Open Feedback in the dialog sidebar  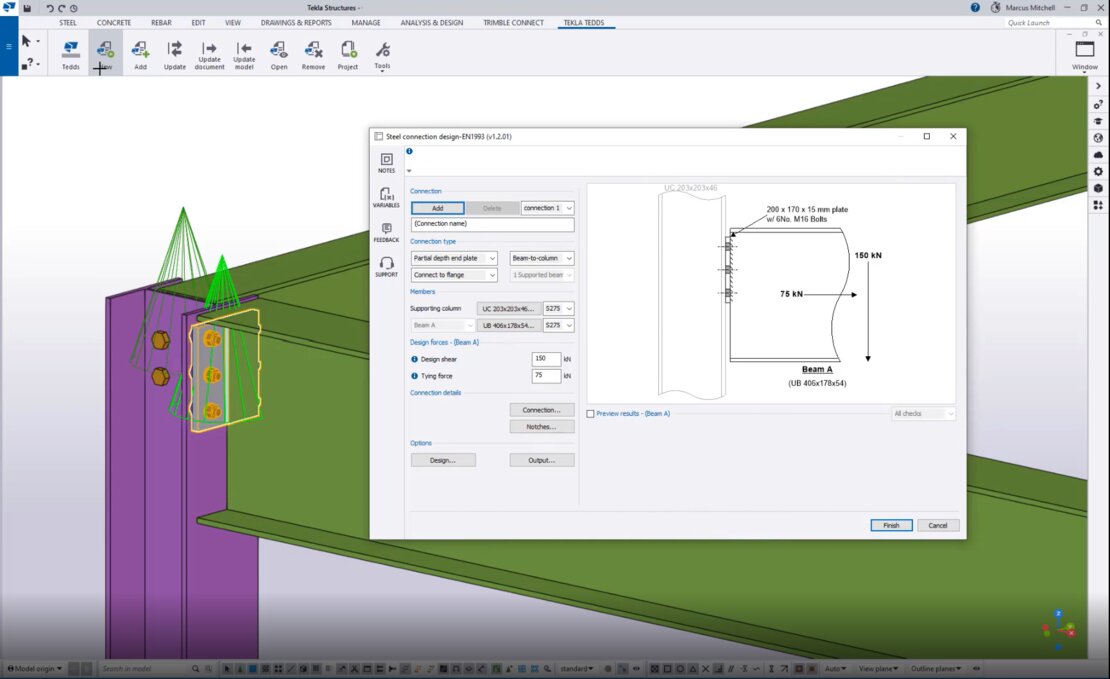(387, 232)
